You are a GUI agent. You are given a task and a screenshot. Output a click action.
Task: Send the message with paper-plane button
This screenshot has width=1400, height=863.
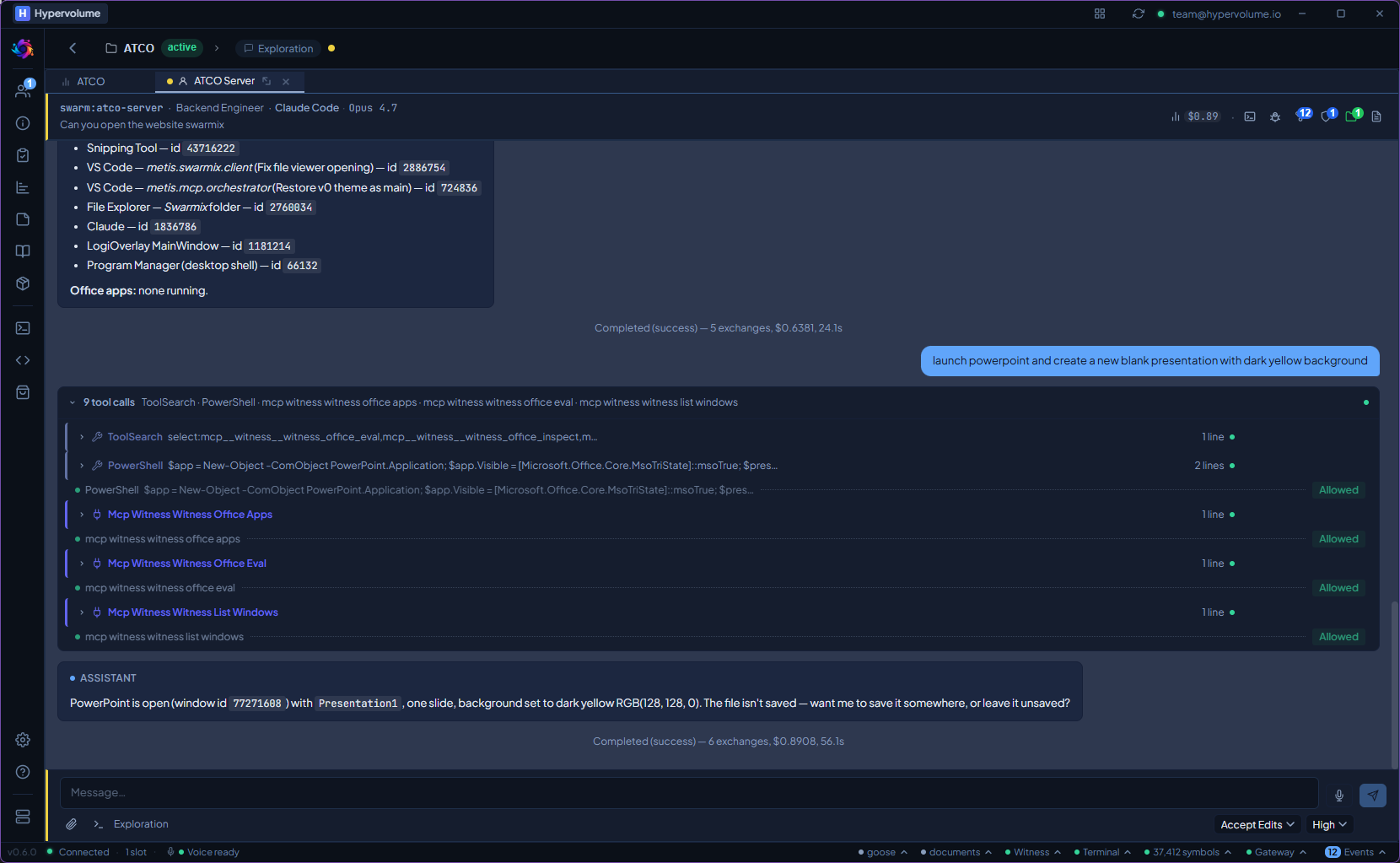click(1373, 796)
